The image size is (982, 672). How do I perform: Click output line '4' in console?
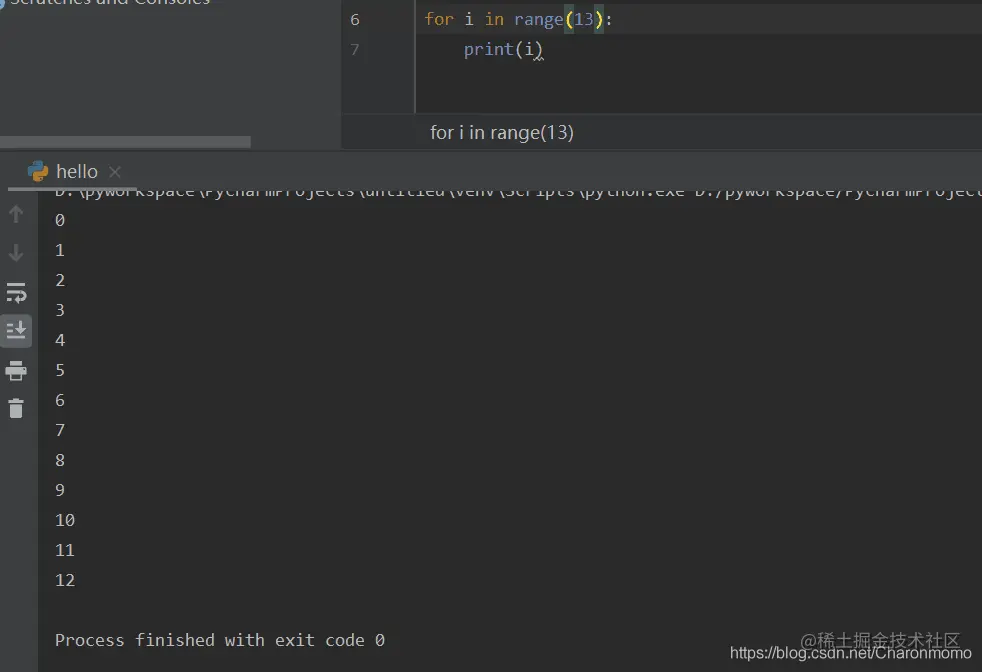[60, 340]
